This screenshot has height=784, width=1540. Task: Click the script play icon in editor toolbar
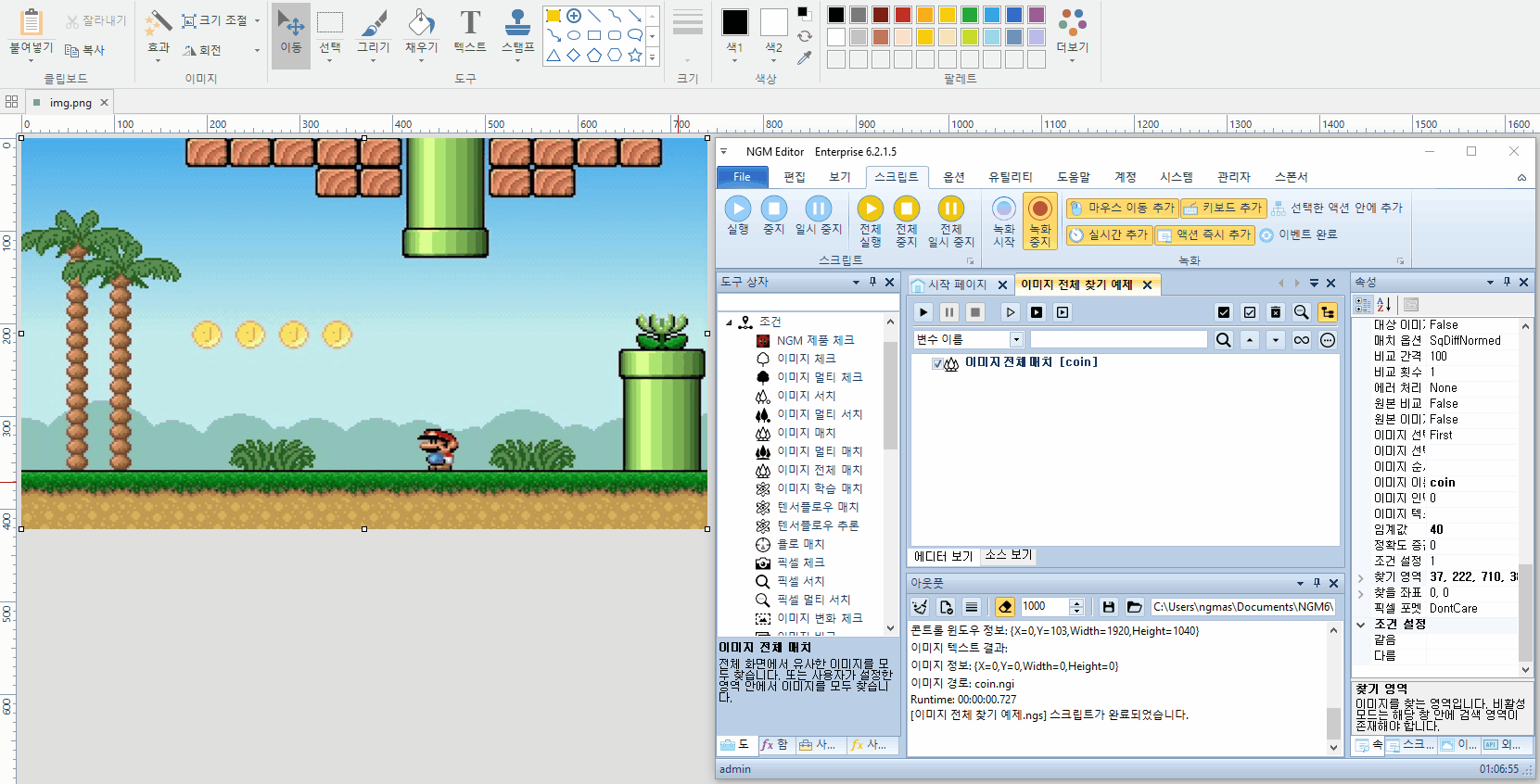pyautogui.click(x=923, y=312)
